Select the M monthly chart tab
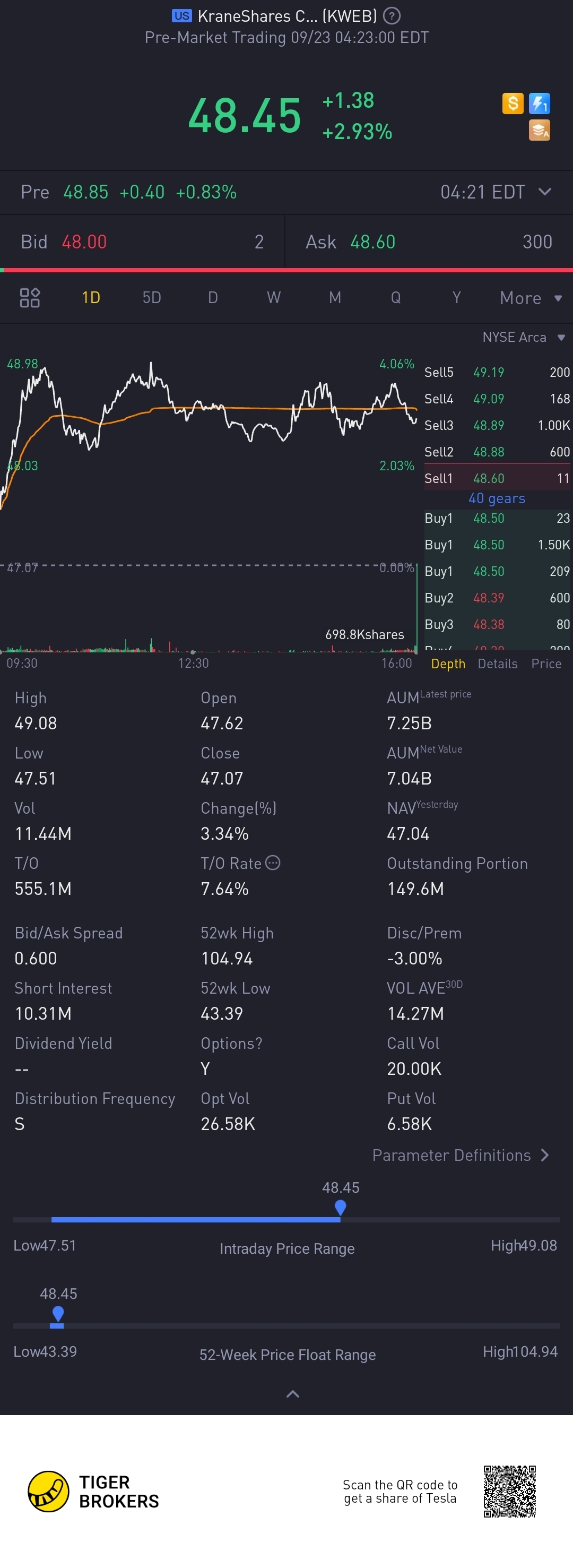The height and width of the screenshot is (1568, 573). (x=335, y=298)
